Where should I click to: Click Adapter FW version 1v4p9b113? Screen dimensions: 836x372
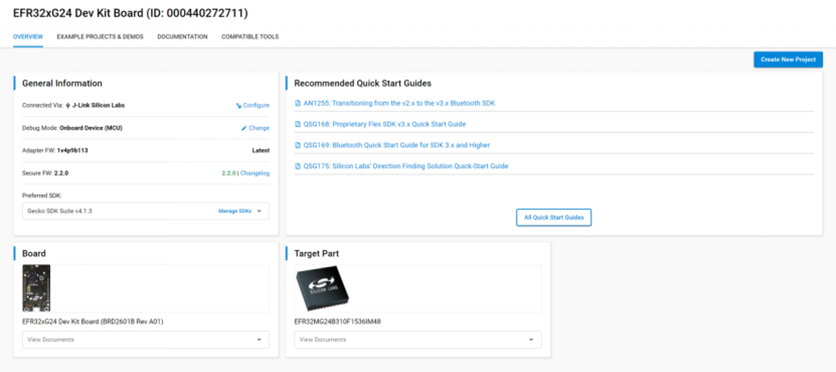(73, 151)
